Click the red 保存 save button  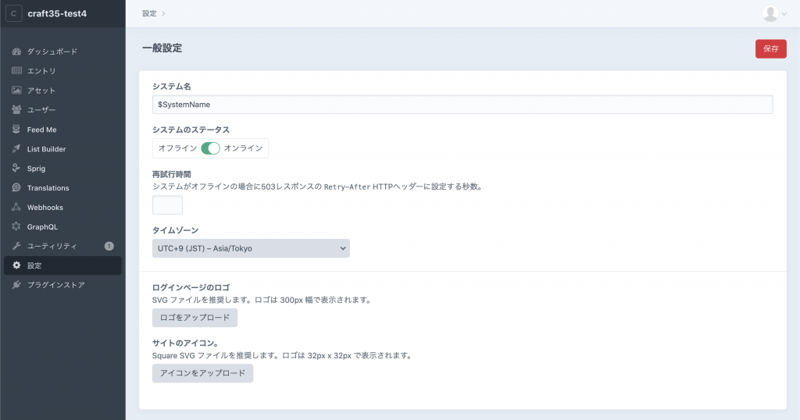[770, 48]
